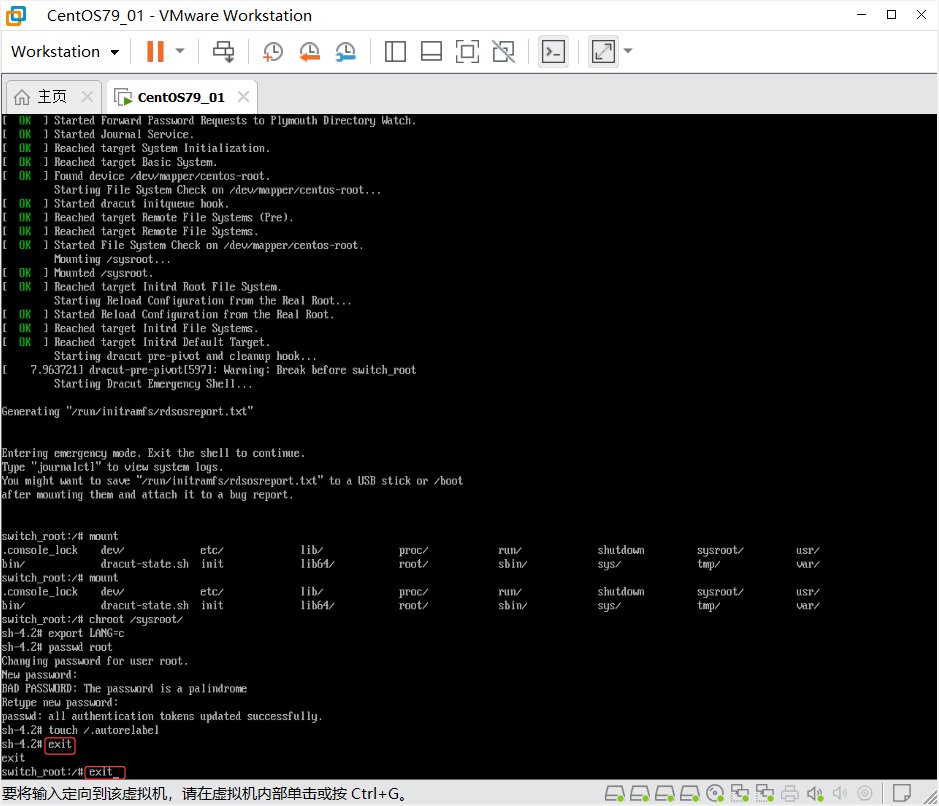Toggle the thumbnail bar at the bottom
Viewport: 939px width, 806px height.
coord(431,51)
